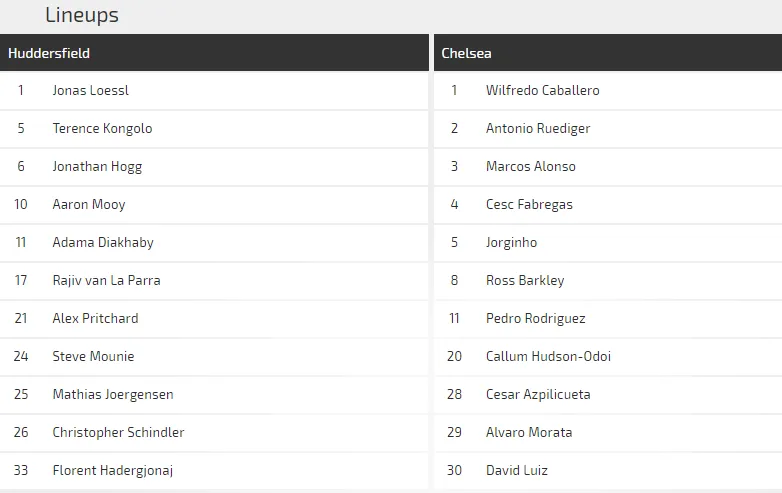Image resolution: width=782 pixels, height=493 pixels.
Task: Select Aaron Mooy from Huddersfield lineup
Action: point(89,204)
